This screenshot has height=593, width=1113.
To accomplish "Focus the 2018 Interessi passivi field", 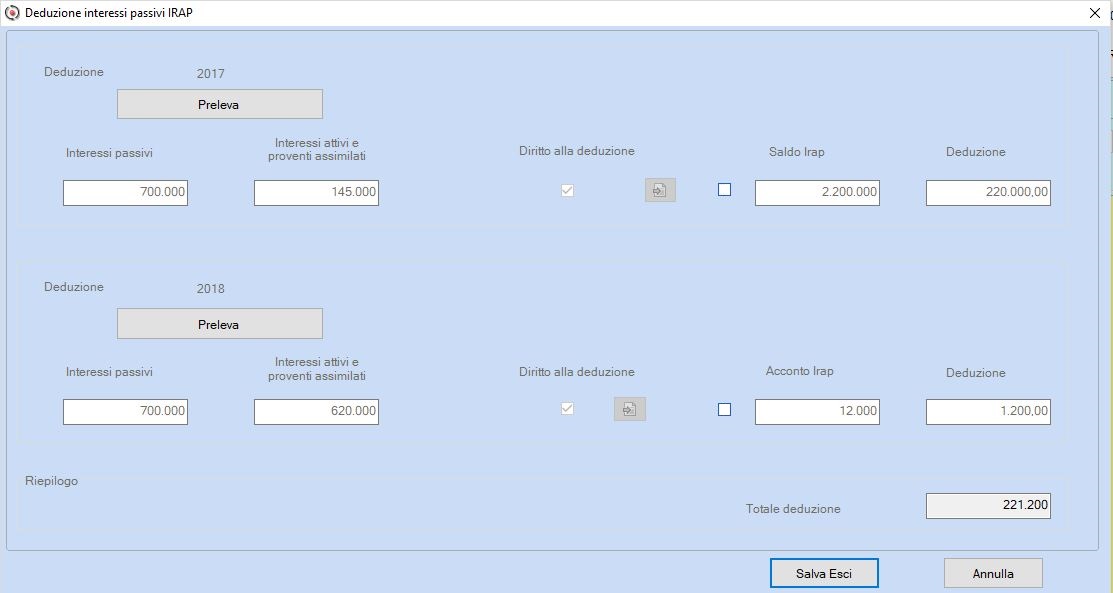I will [x=126, y=412].
